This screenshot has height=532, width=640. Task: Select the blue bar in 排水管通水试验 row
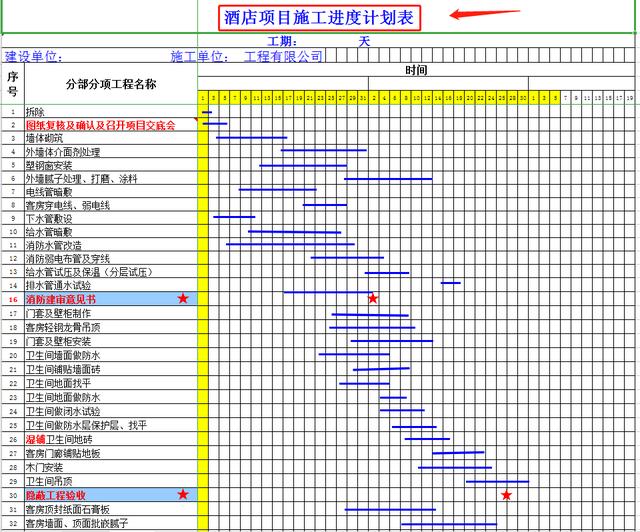(451, 283)
